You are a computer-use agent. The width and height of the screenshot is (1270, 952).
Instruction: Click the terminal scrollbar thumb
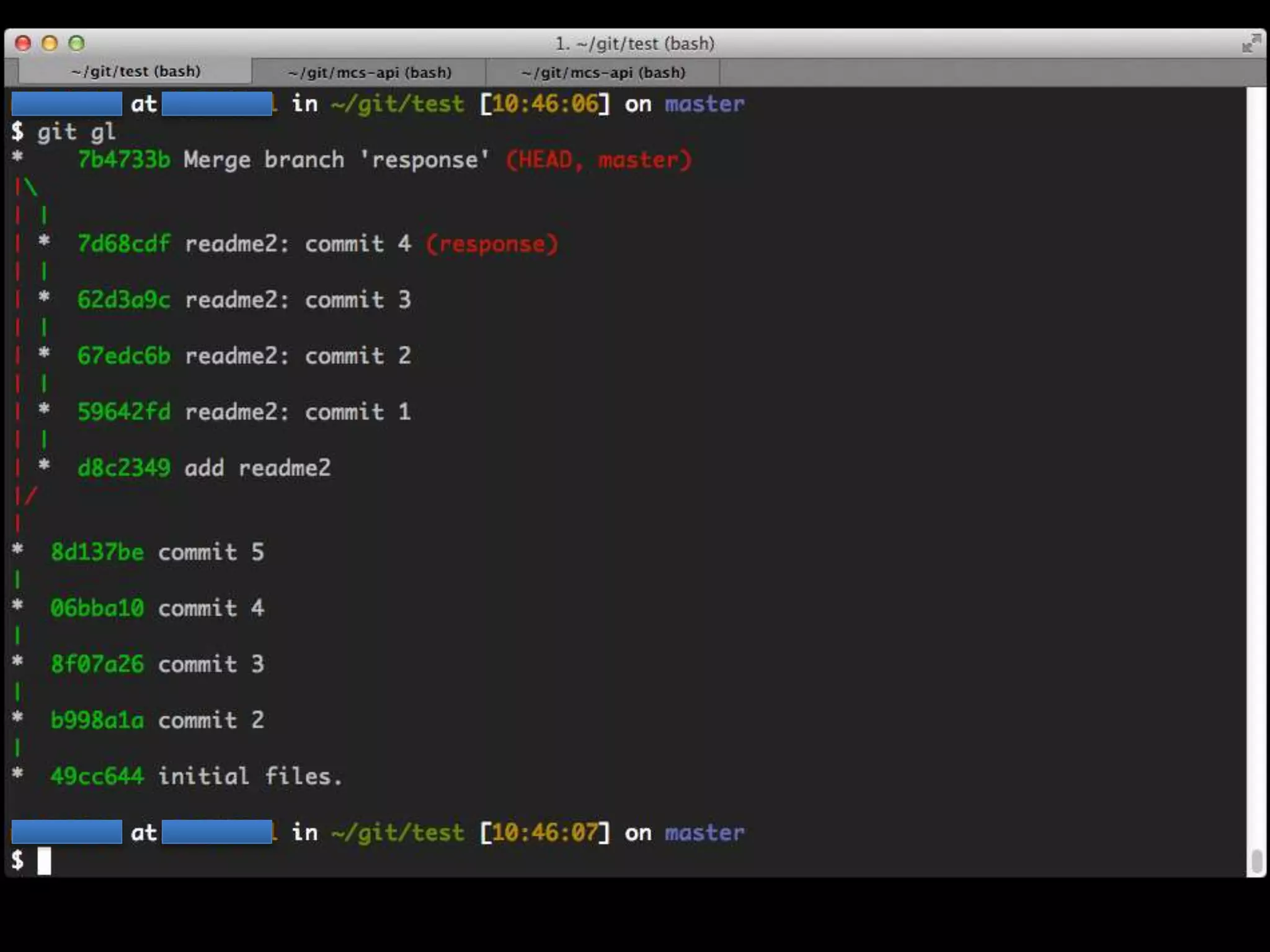[1257, 861]
